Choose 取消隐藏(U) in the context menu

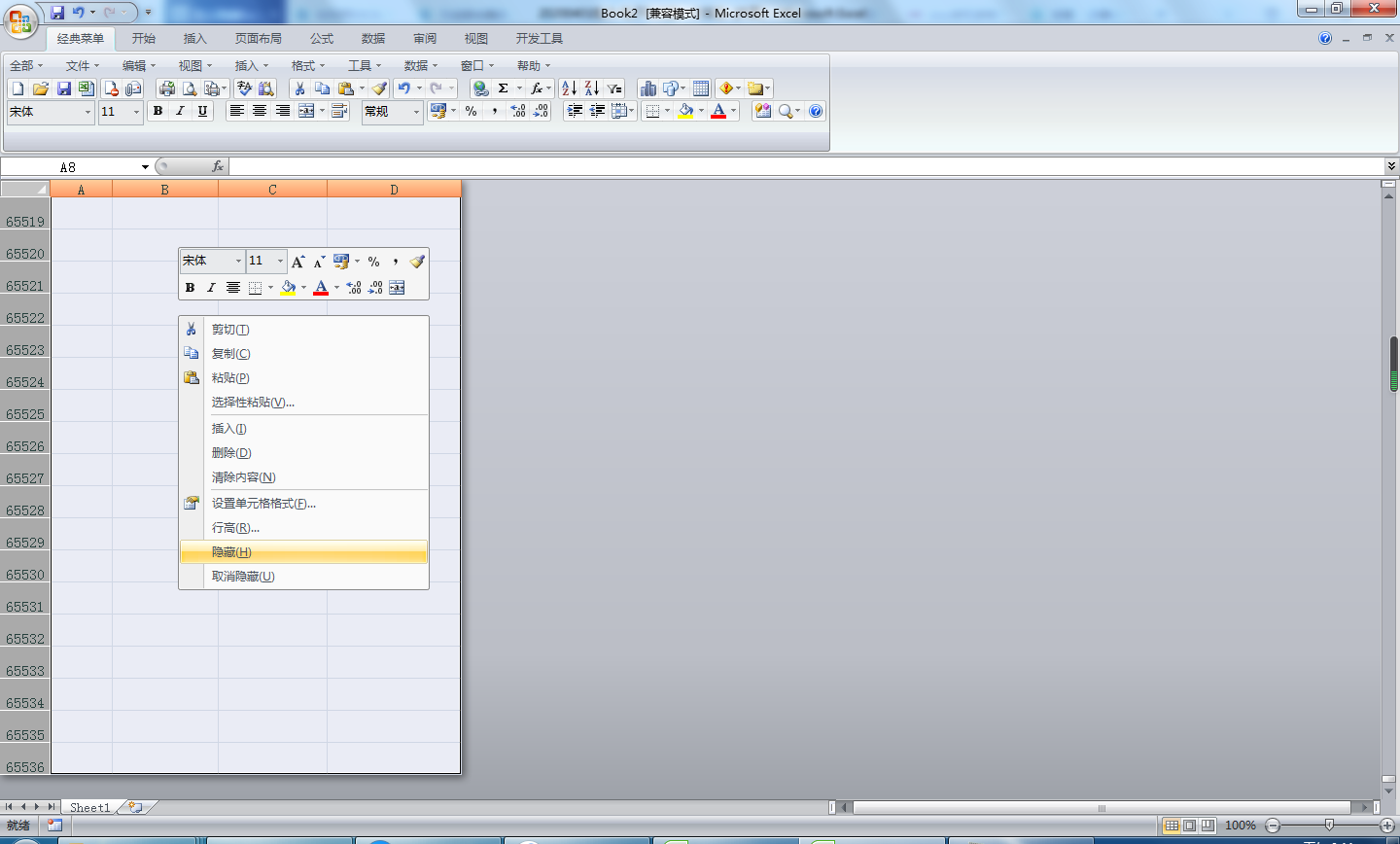click(303, 577)
